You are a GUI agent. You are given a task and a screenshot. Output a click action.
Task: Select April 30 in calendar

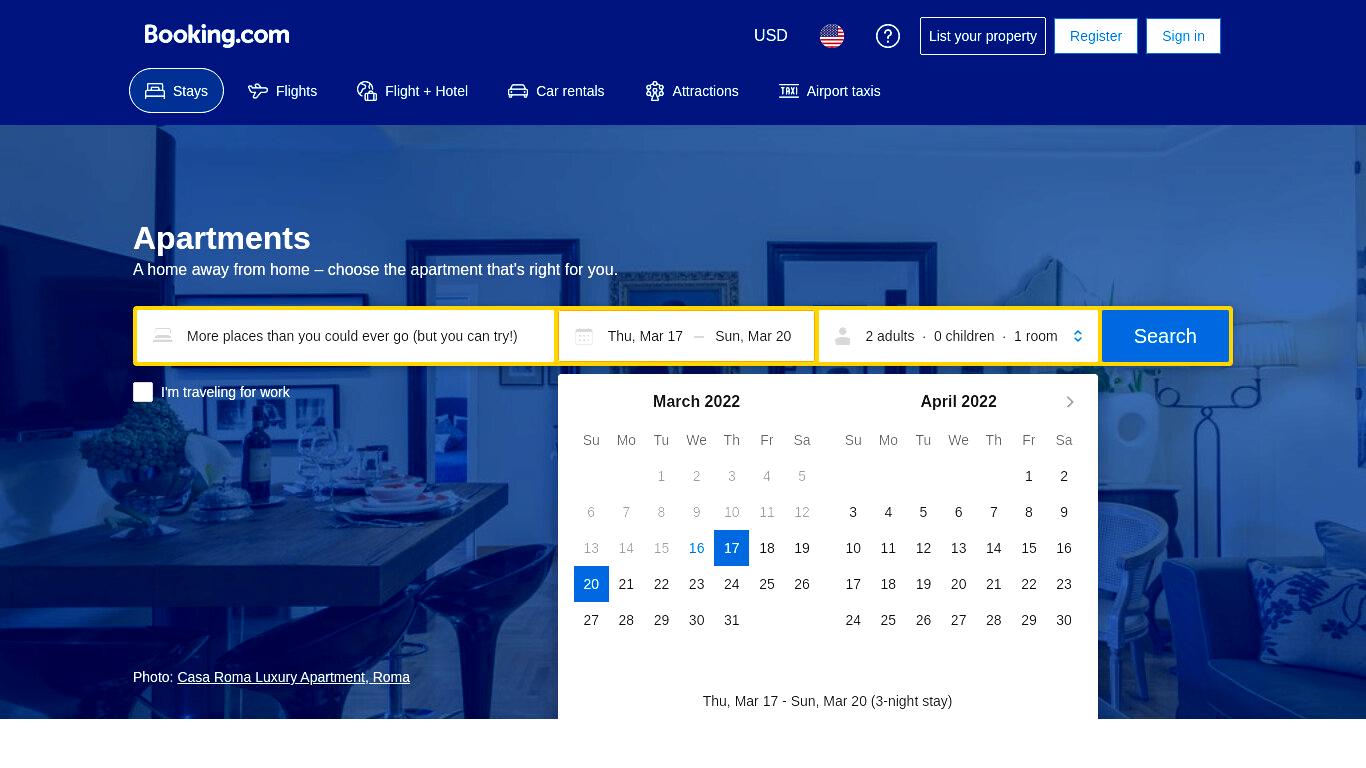(1064, 620)
